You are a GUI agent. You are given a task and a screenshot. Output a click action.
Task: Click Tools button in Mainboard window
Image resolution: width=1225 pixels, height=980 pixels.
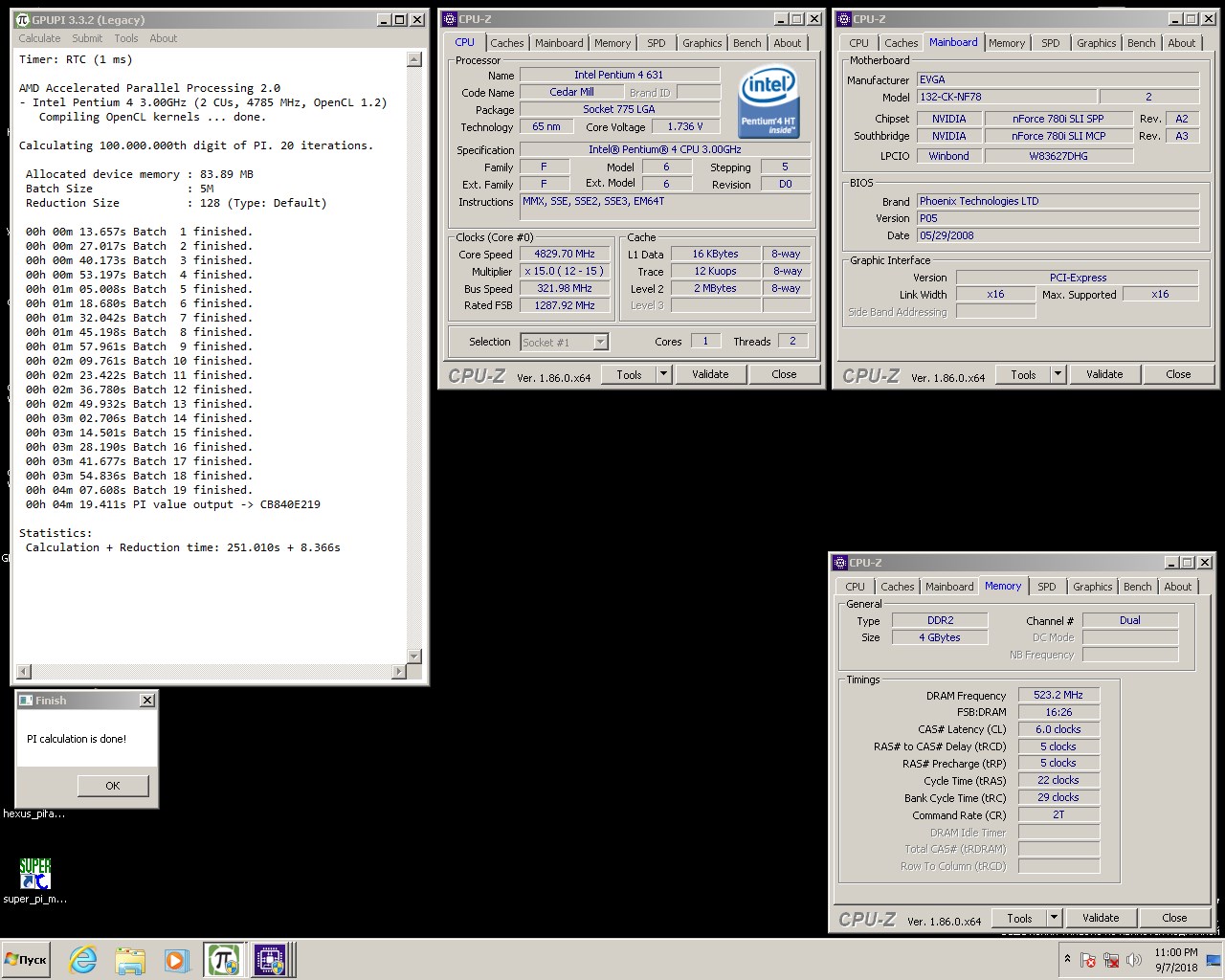tap(1023, 374)
